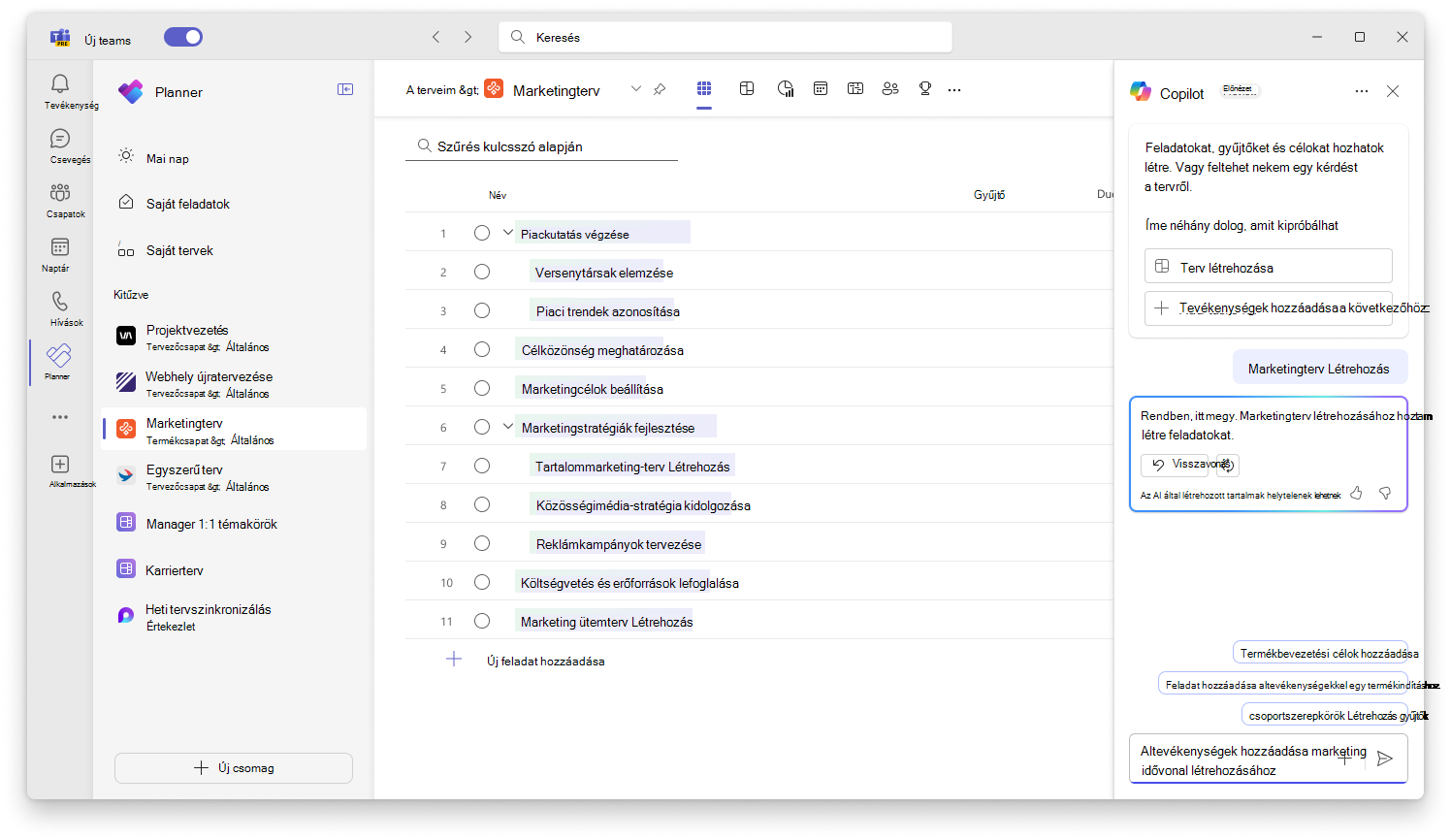Open the Marketingterv plan dropdown chevron
The image size is (1451, 840).
pyautogui.click(x=636, y=89)
